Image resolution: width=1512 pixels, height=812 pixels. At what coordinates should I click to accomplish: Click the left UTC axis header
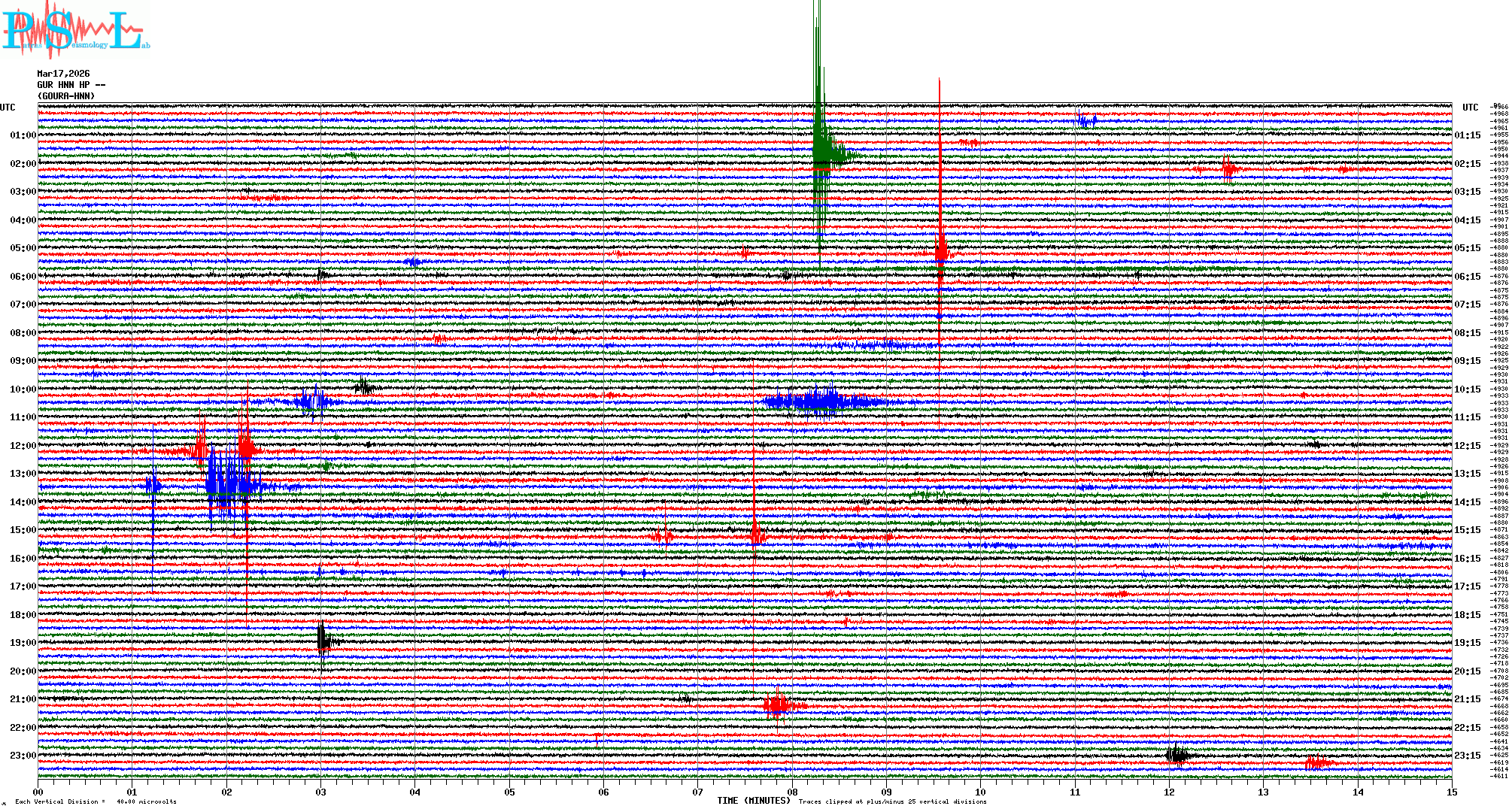[8, 108]
